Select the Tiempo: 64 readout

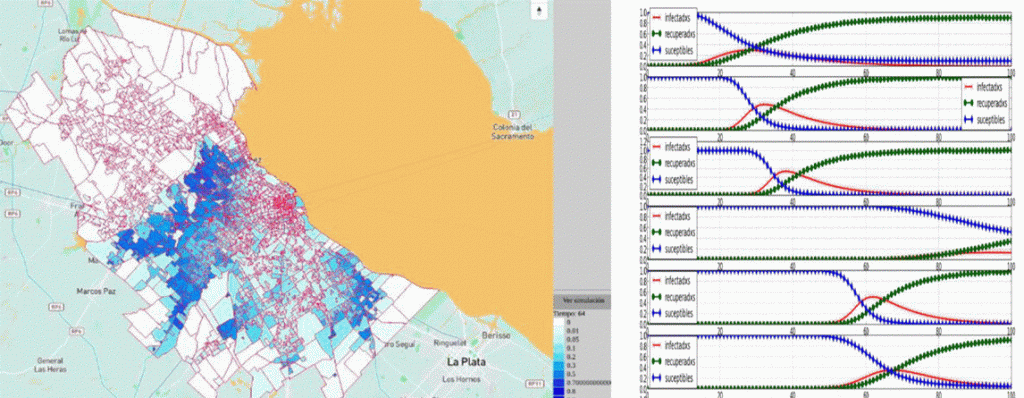(569, 314)
